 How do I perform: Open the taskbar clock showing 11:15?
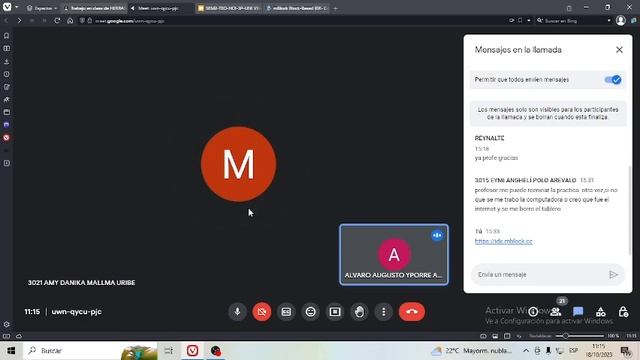[x=598, y=351]
